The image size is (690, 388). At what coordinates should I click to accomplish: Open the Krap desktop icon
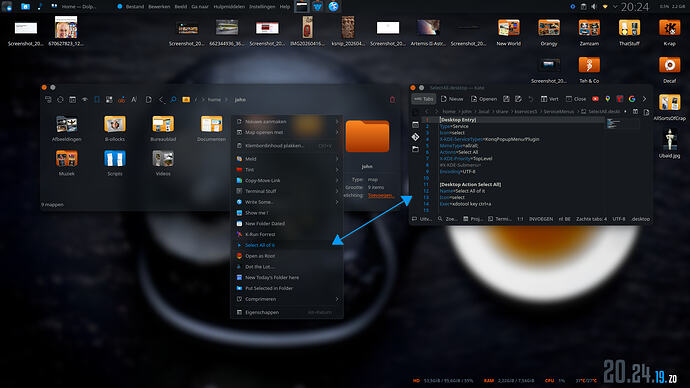[x=669, y=32]
